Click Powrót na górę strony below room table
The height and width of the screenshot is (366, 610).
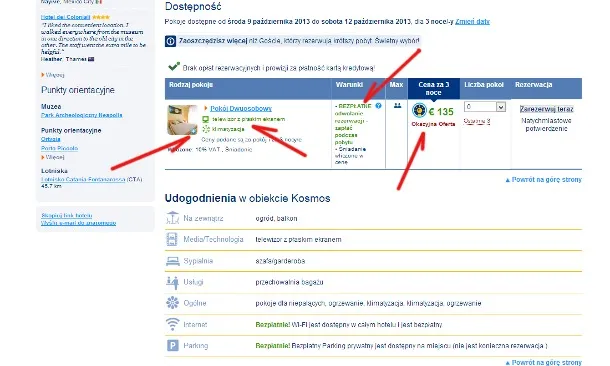coord(543,180)
